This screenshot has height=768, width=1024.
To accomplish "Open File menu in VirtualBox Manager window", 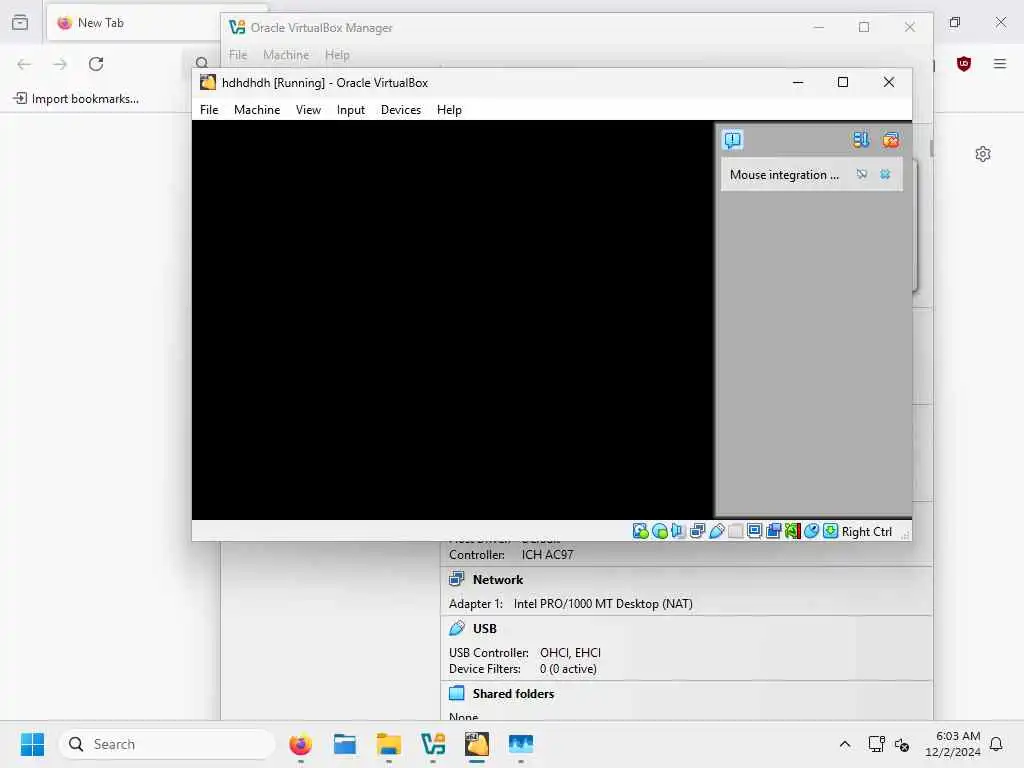I will (238, 55).
